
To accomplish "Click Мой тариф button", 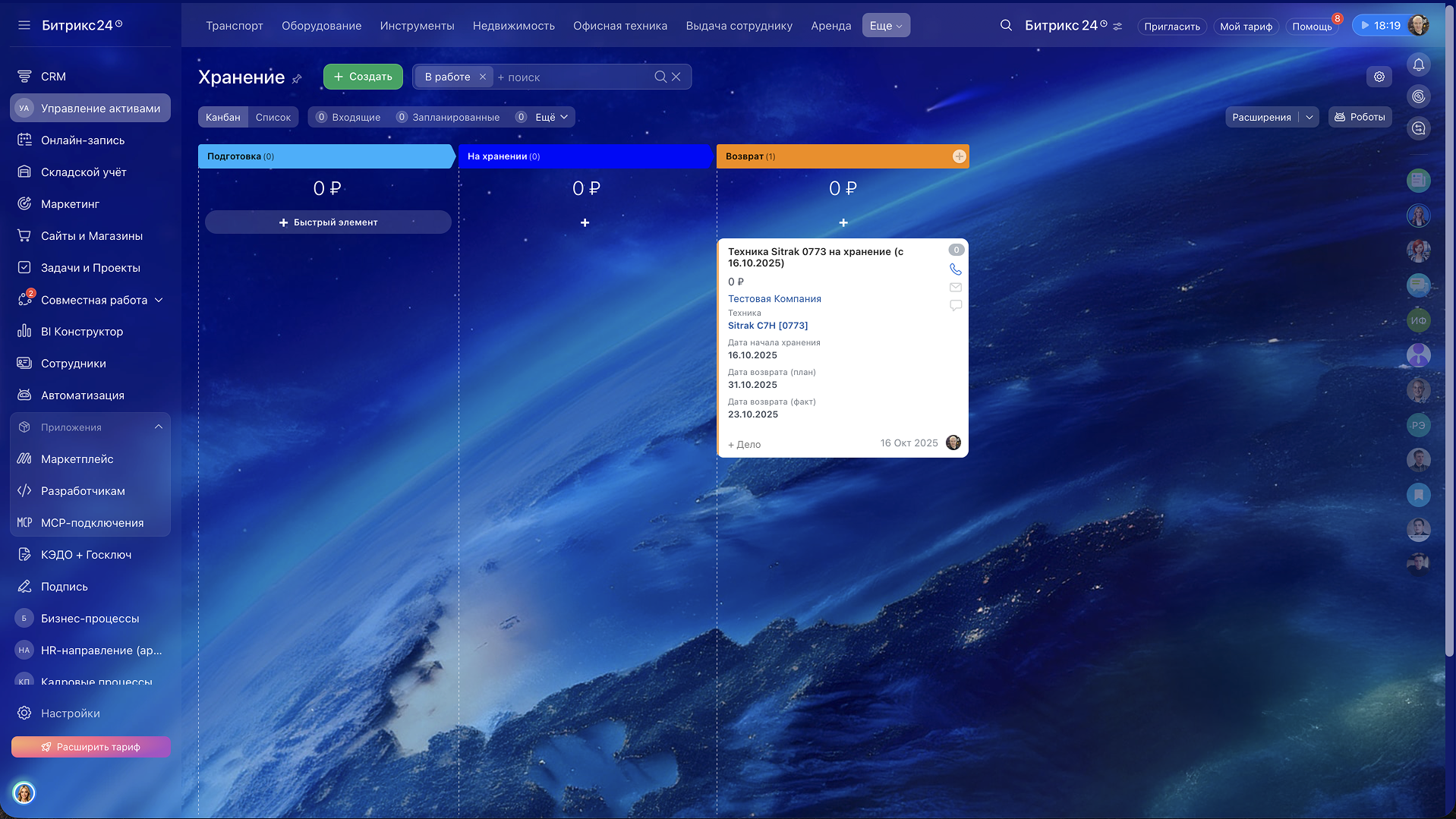I will [x=1246, y=27].
